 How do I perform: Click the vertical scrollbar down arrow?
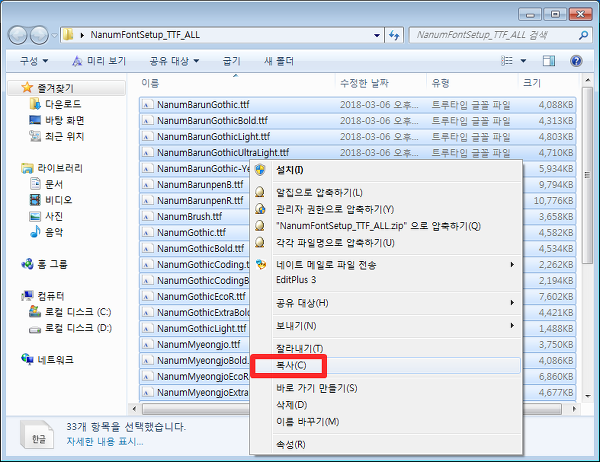pyautogui.click(x=587, y=396)
